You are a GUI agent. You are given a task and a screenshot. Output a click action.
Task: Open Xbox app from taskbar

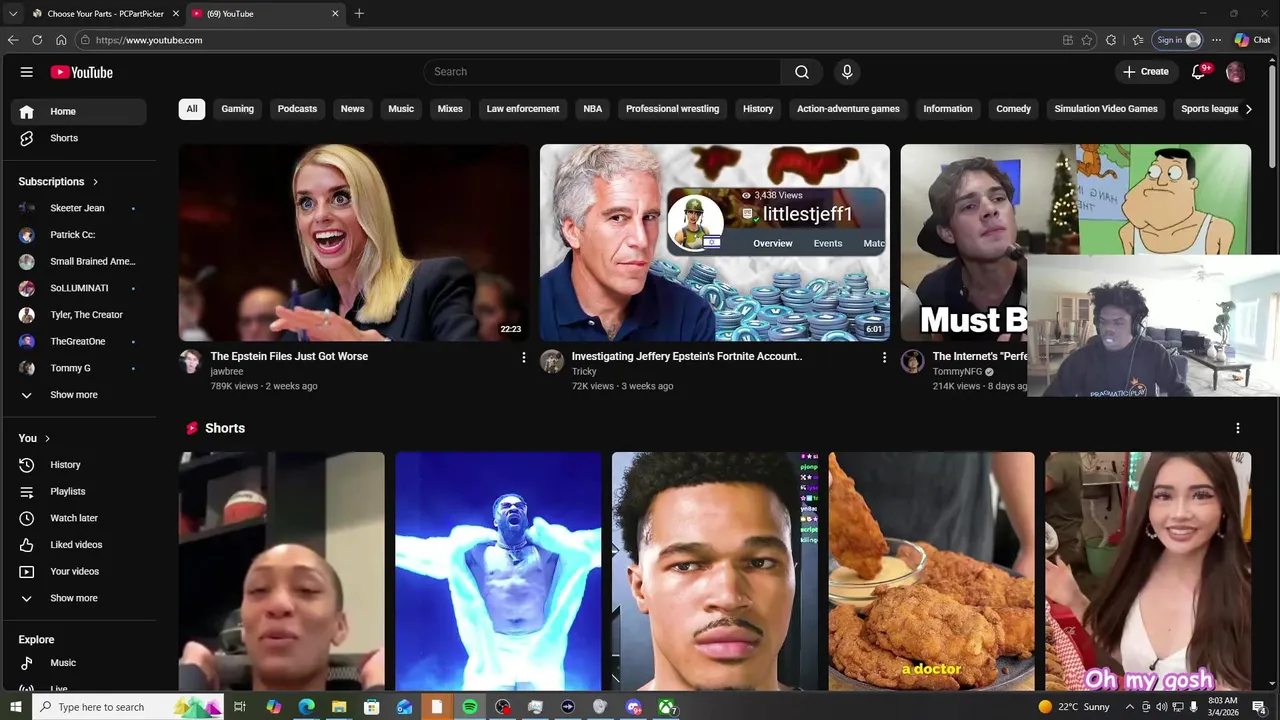tap(666, 707)
